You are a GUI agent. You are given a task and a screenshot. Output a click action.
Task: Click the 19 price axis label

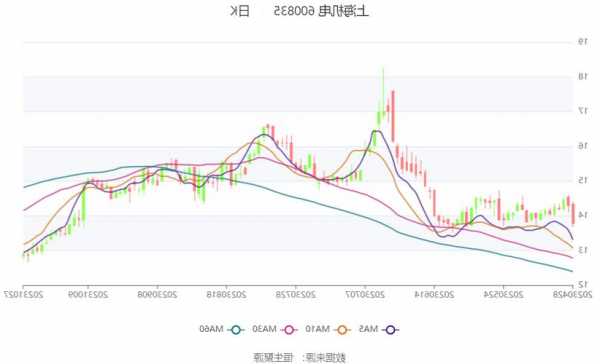click(x=582, y=41)
